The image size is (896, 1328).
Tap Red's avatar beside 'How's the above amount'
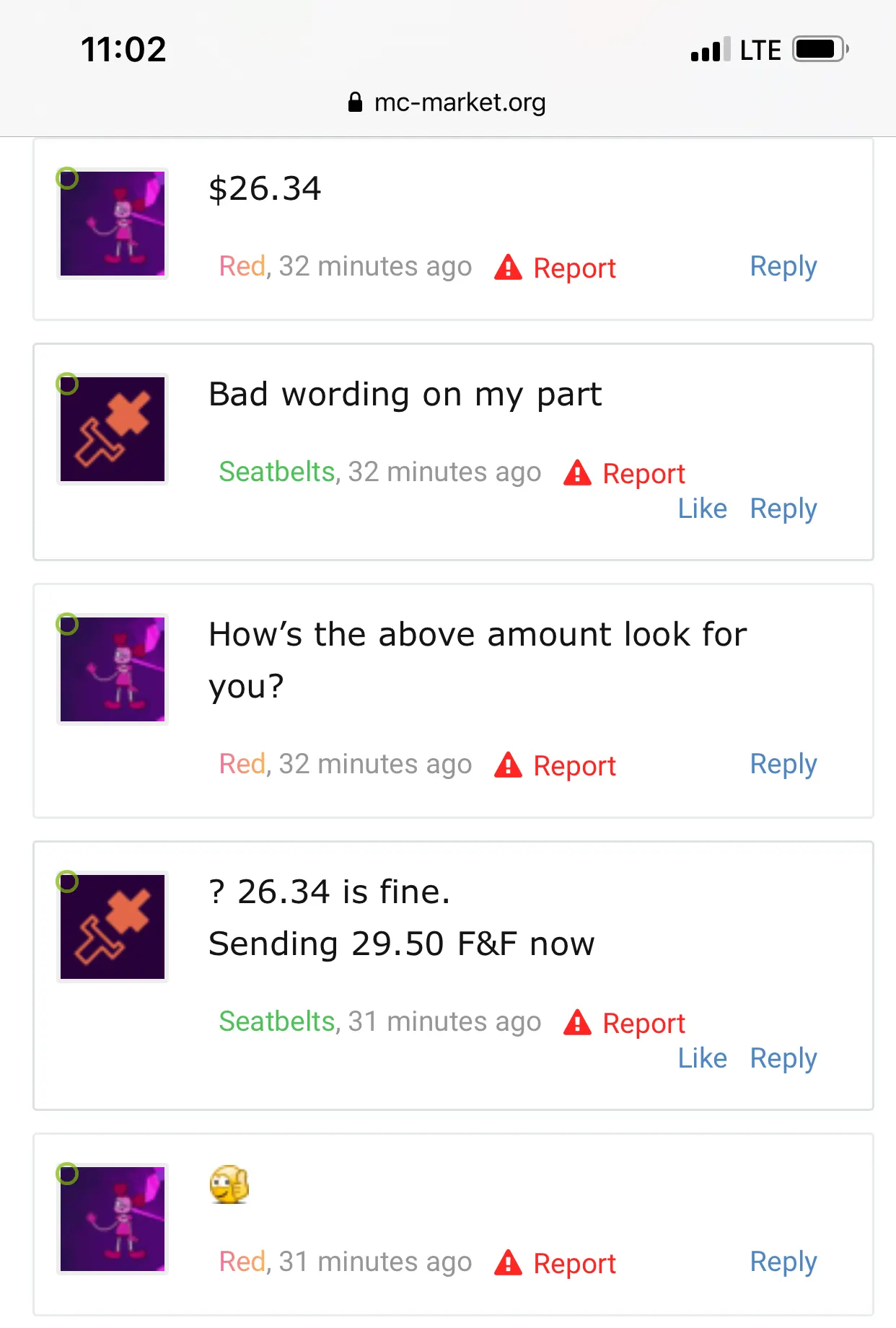(x=113, y=669)
